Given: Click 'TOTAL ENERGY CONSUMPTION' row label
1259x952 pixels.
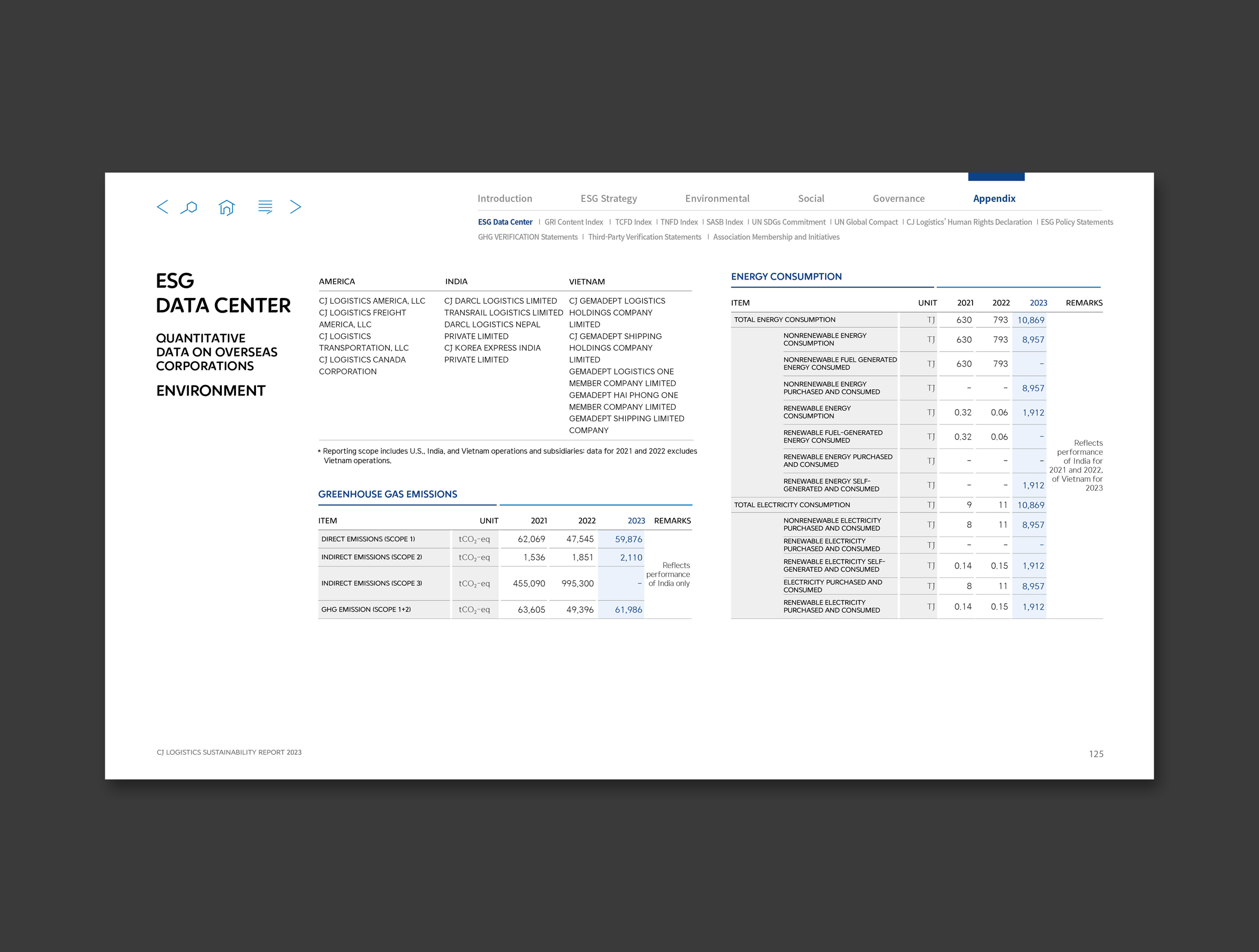Looking at the screenshot, I should coord(784,320).
